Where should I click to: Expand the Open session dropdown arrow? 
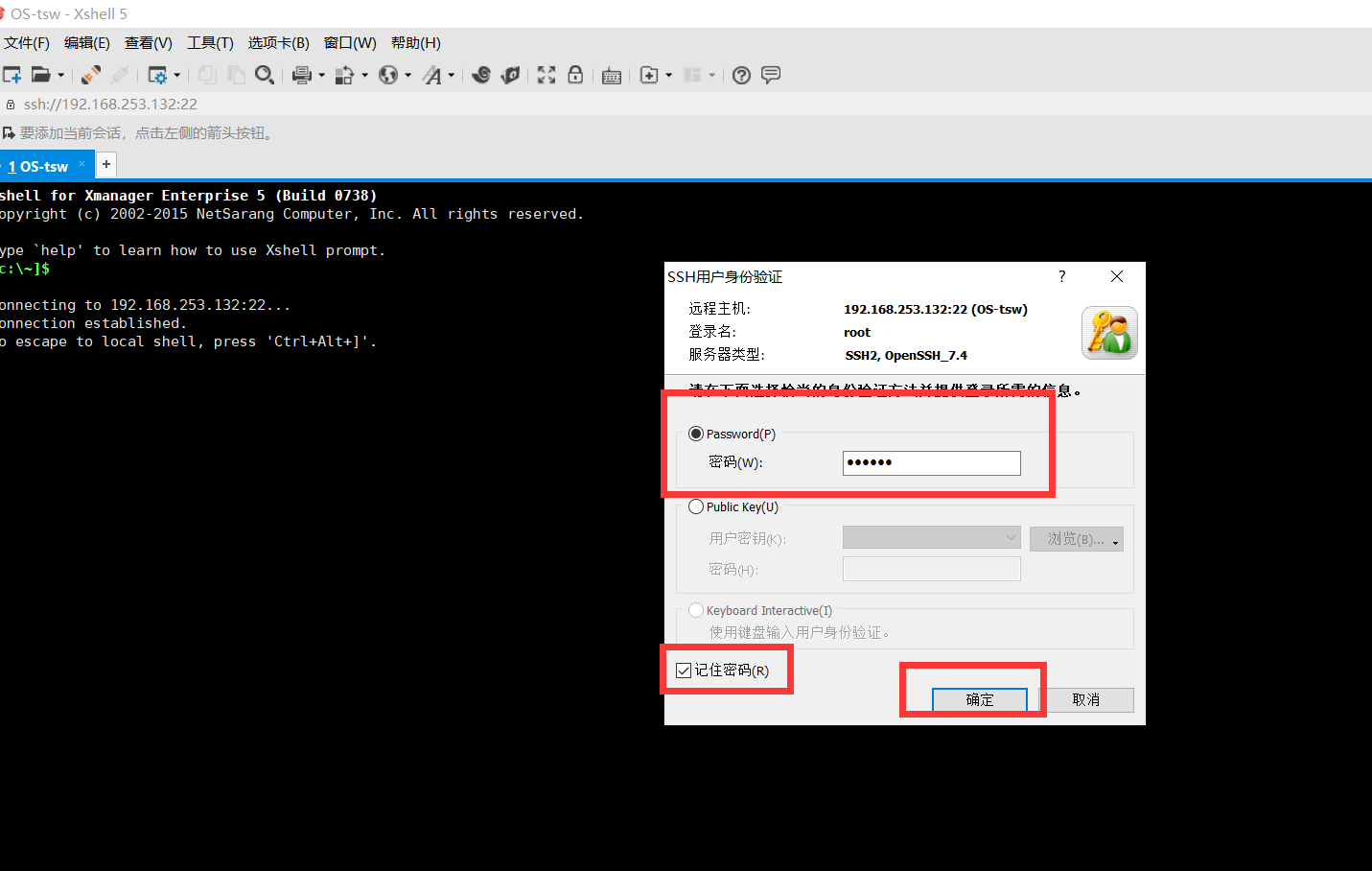(x=60, y=75)
